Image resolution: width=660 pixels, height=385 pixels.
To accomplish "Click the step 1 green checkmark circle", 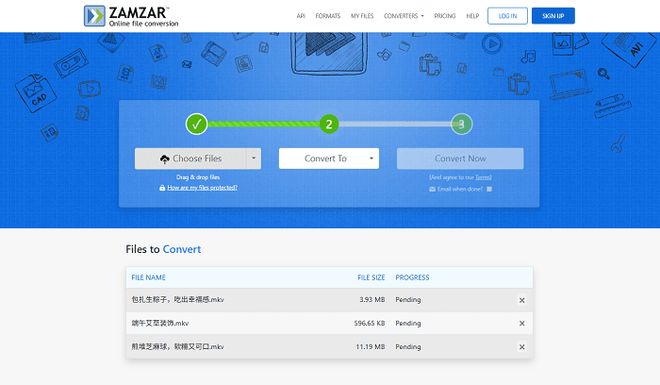I will point(197,124).
